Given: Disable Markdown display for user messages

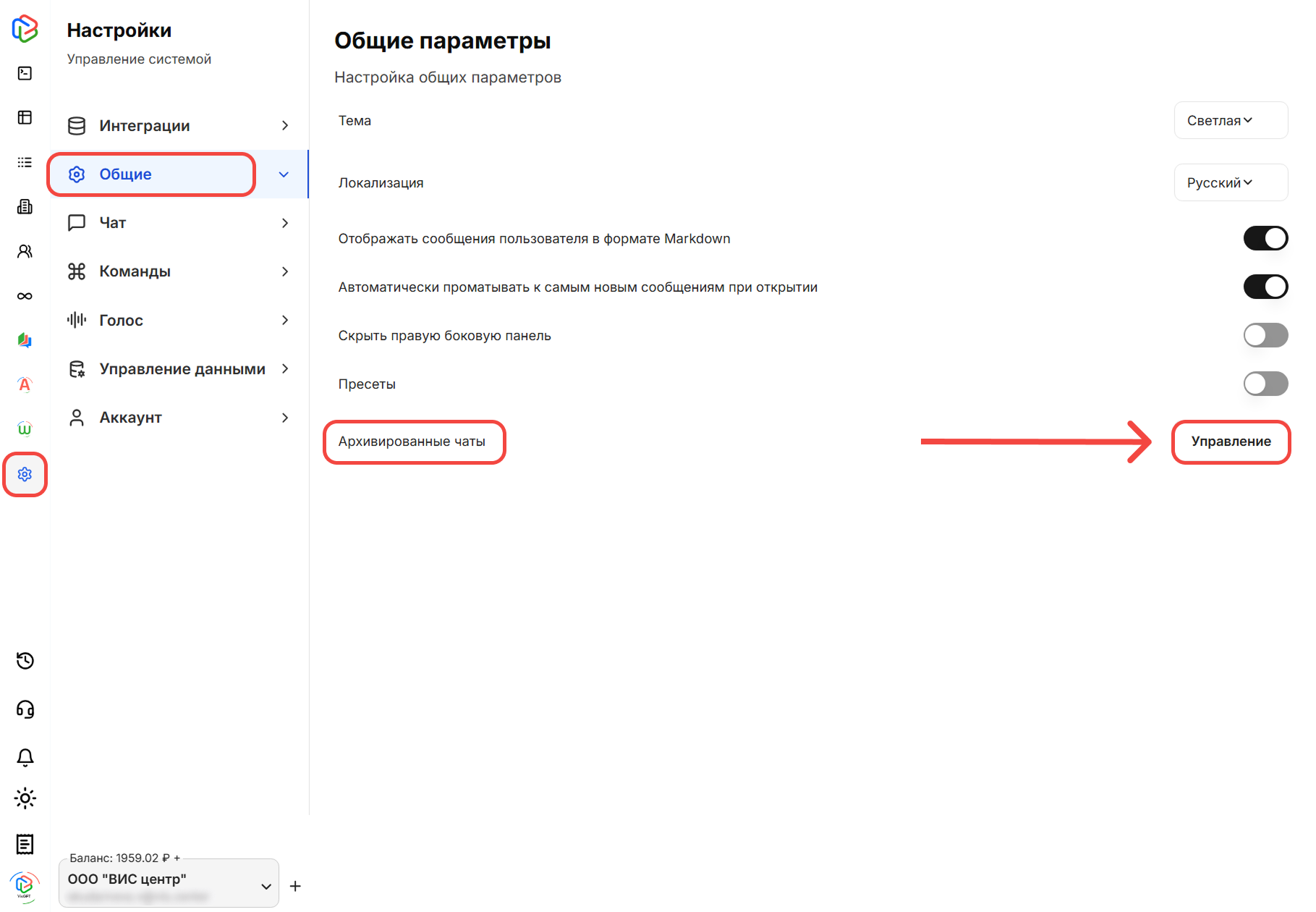Looking at the screenshot, I should coord(1265,237).
